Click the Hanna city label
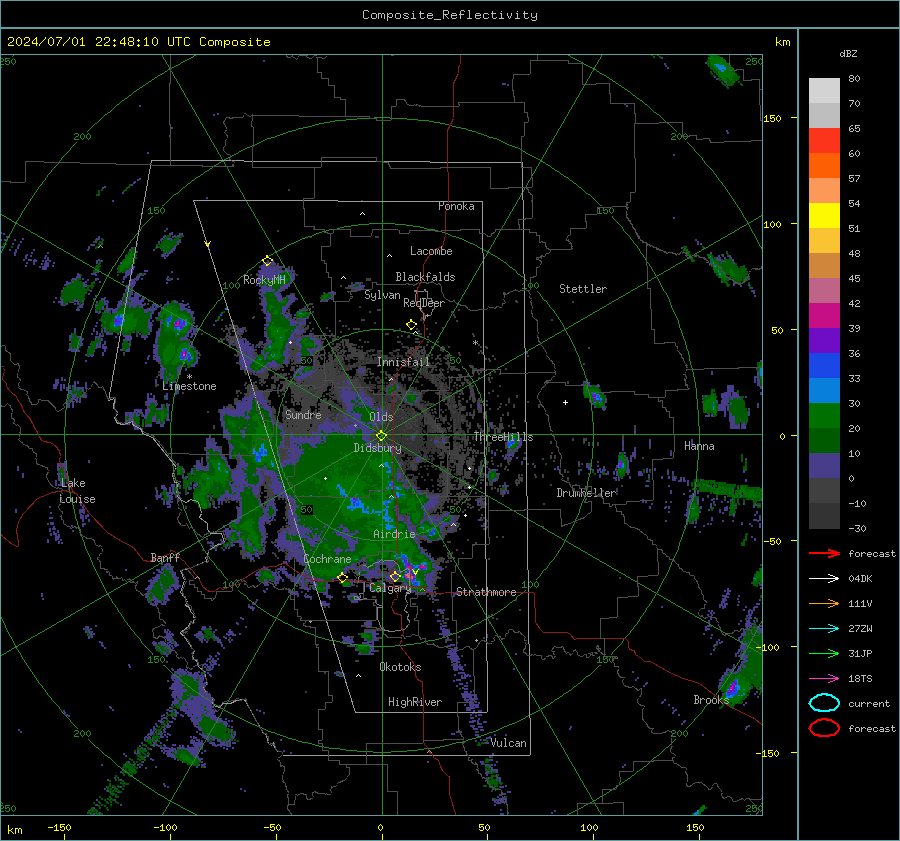900x841 pixels. (x=699, y=446)
